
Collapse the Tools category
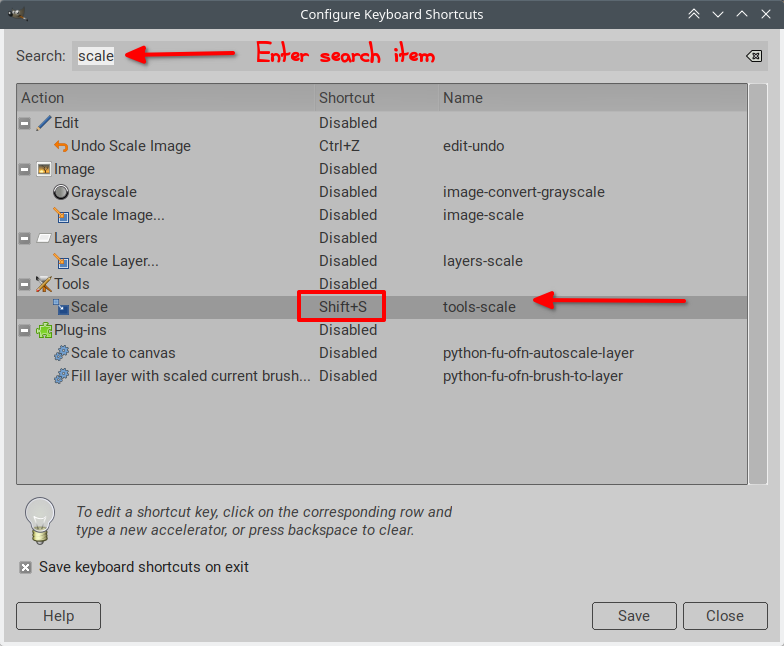coord(24,284)
